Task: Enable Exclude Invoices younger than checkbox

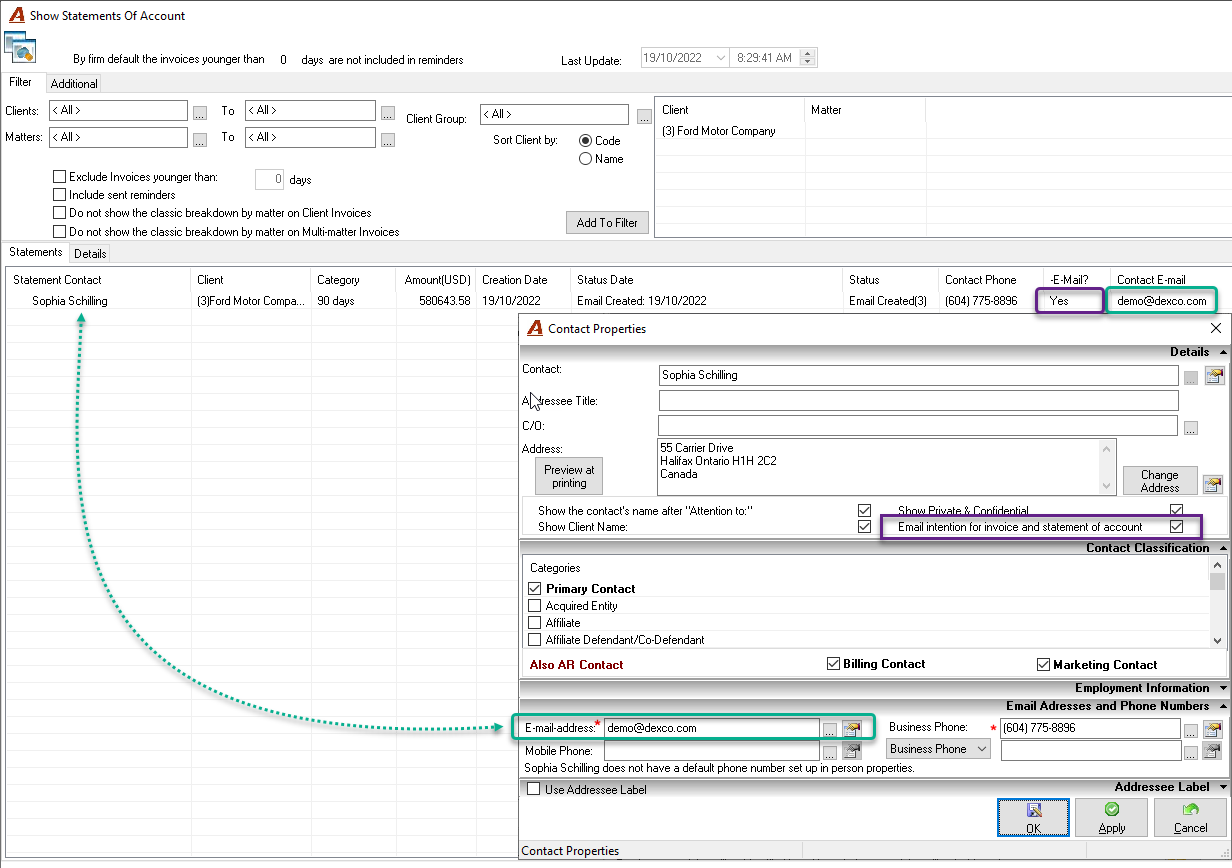Action: (60, 177)
